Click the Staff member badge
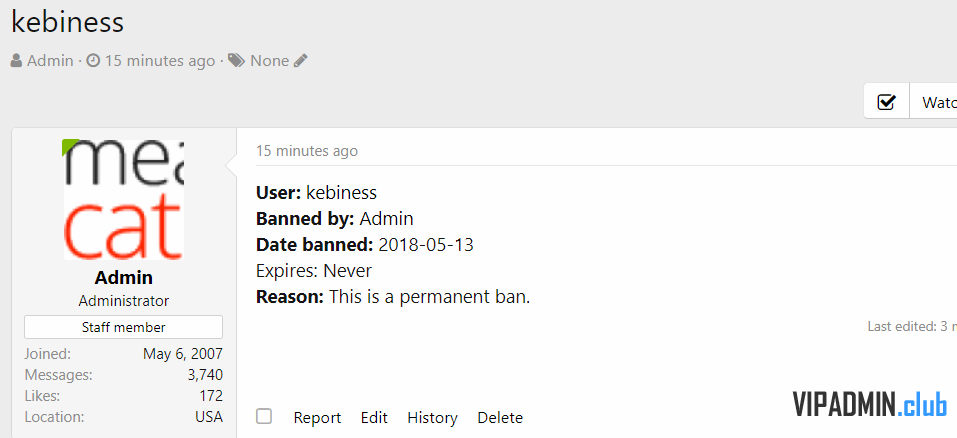957x438 pixels. tap(124, 327)
